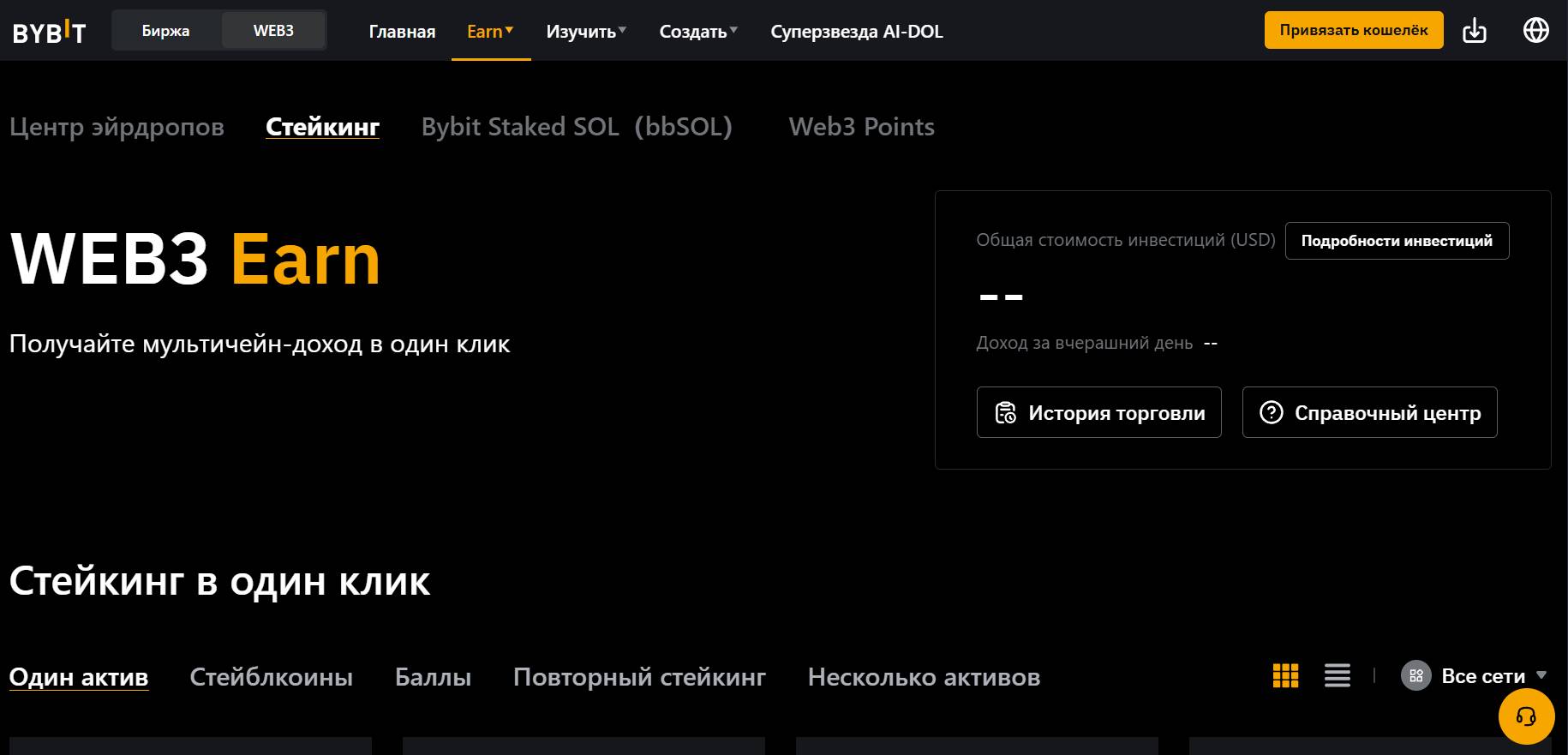
Task: Switch to list view layout
Action: [x=1337, y=676]
